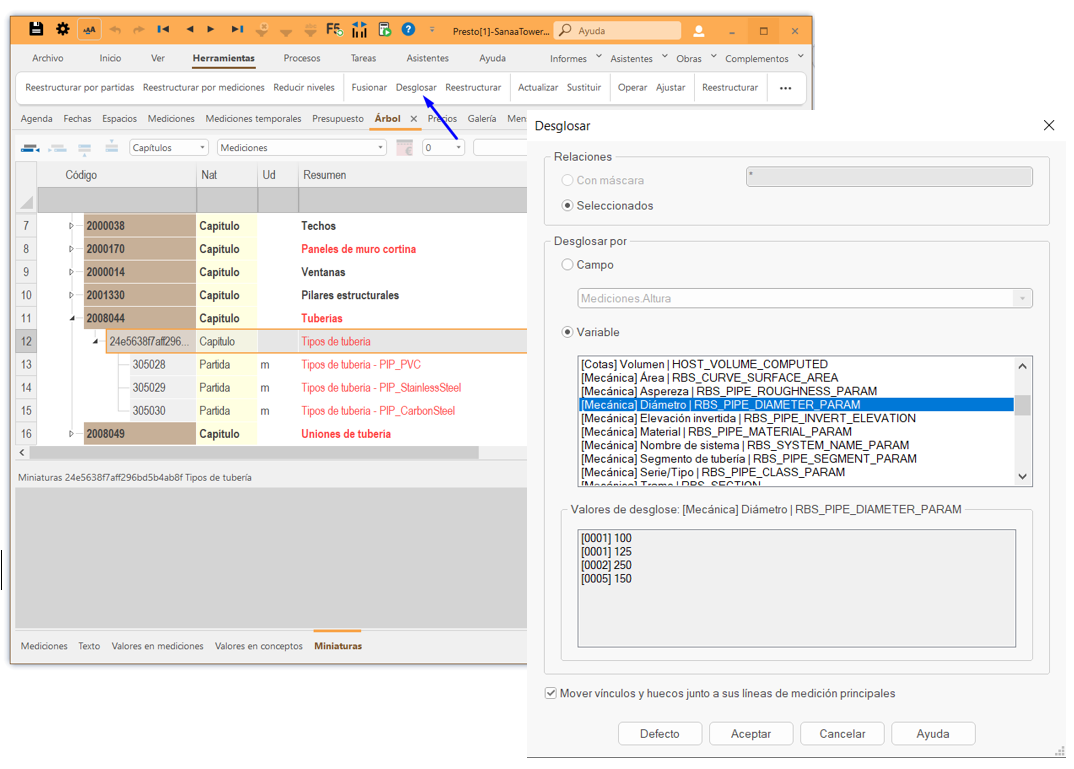Expand chapter 2000038 Techos

(71, 226)
